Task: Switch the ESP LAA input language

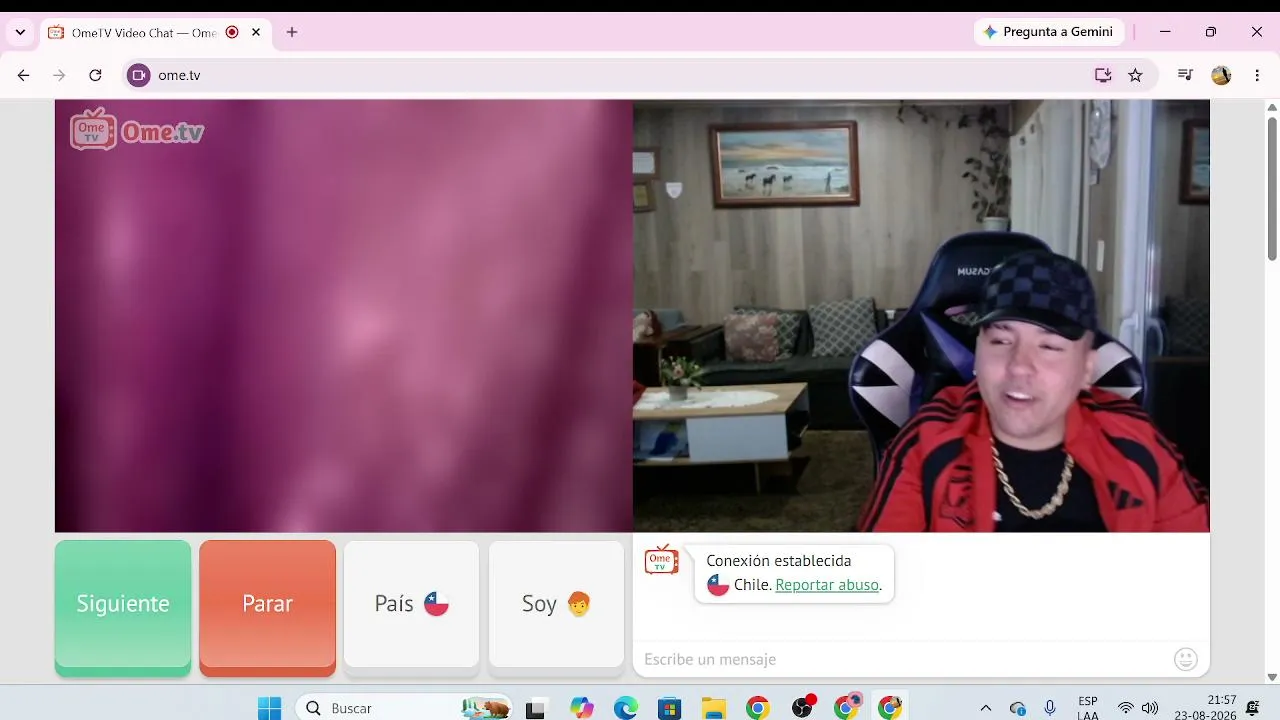Action: tap(1088, 708)
